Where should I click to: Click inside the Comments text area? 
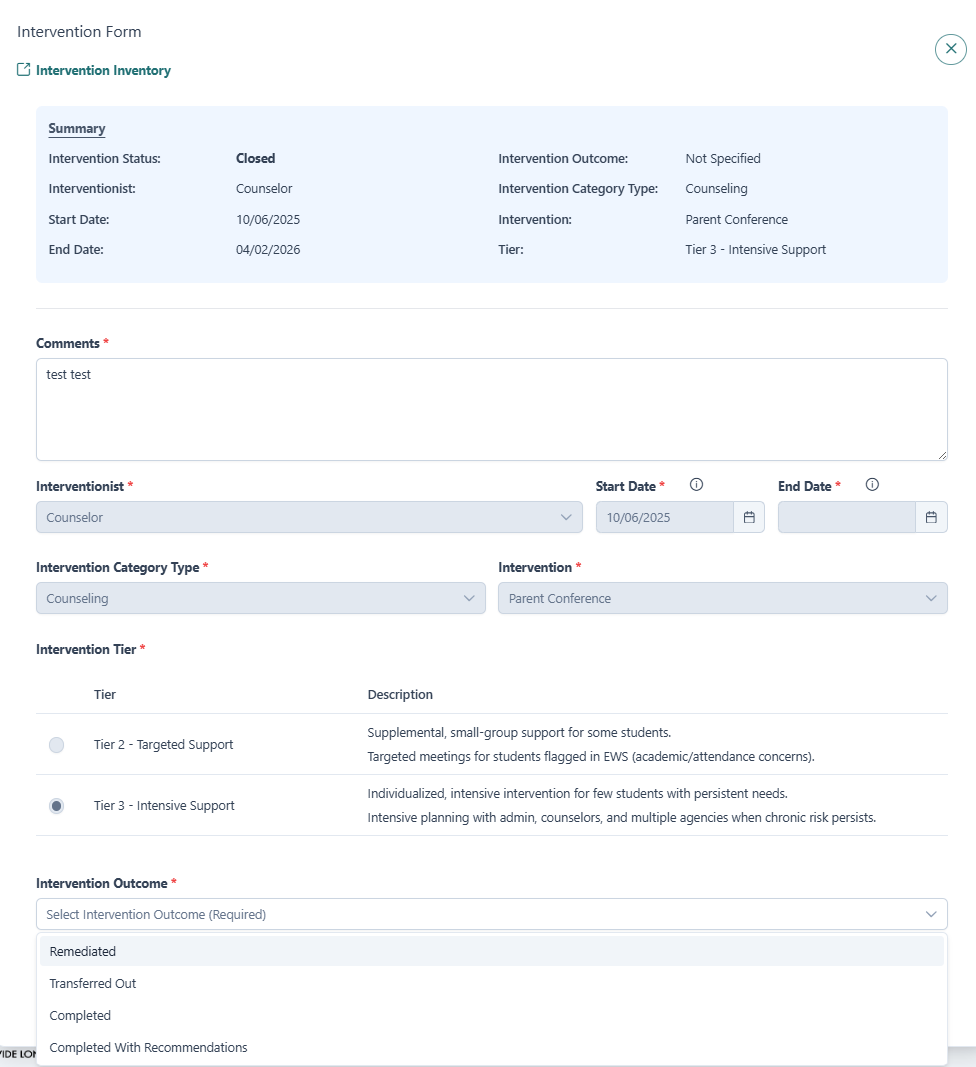(491, 410)
